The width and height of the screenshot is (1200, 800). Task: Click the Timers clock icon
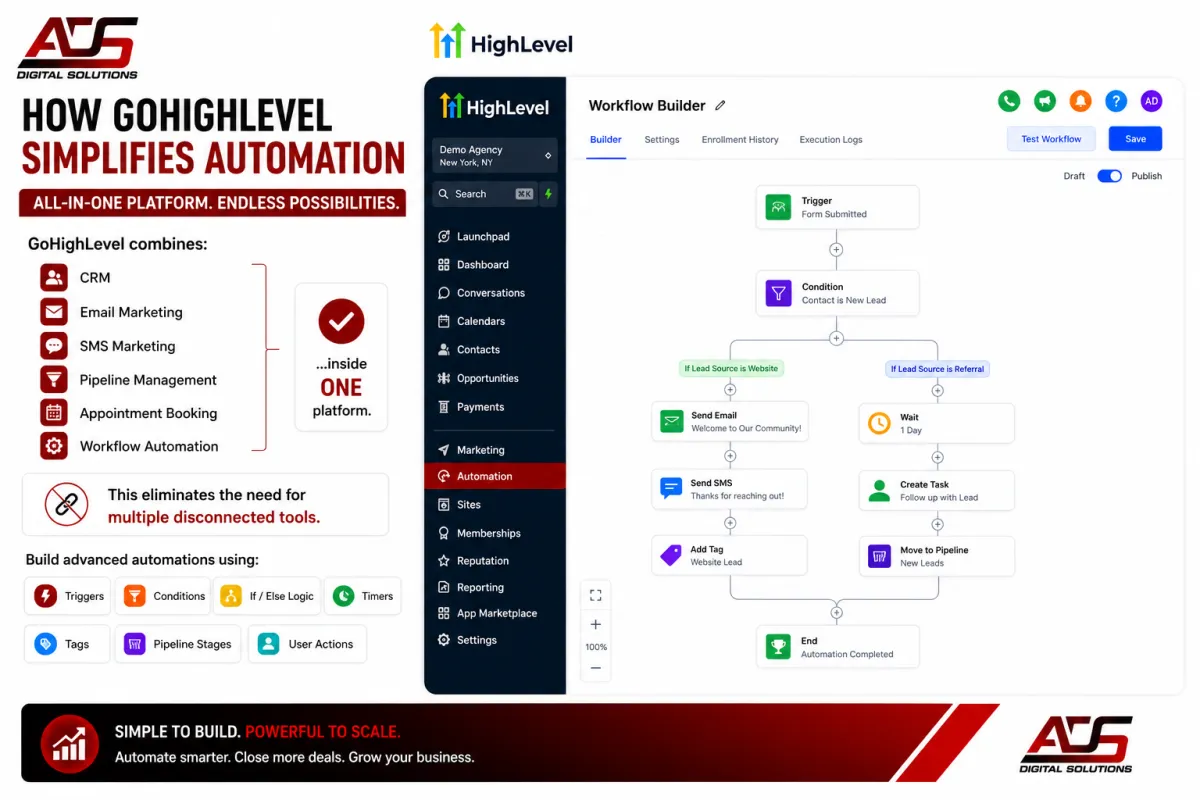(343, 596)
